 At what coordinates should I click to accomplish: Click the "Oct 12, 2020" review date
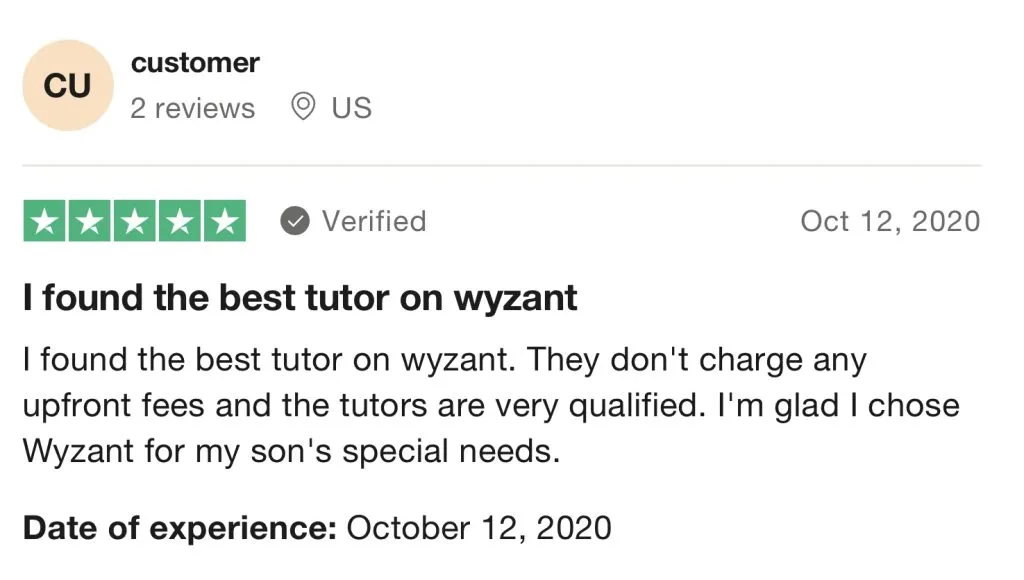tap(890, 221)
